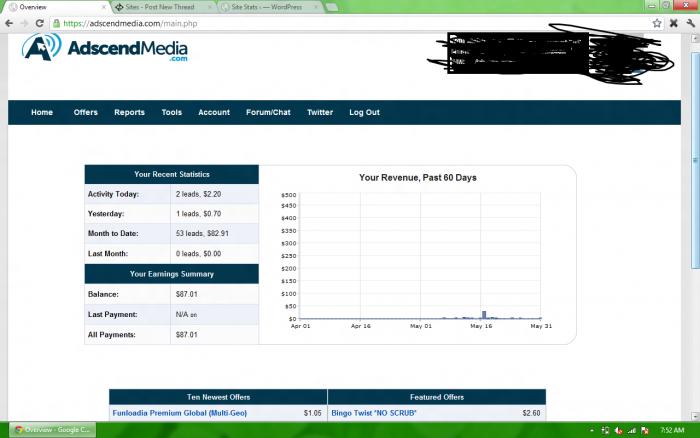This screenshot has height=438, width=700.
Task: Click the 'Your Earnings Summary' header
Action: pos(172,274)
